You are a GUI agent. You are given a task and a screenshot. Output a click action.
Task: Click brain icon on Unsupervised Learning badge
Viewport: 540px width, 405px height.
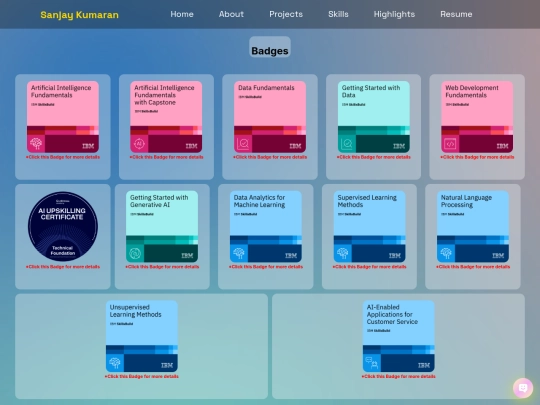[x=115, y=363]
